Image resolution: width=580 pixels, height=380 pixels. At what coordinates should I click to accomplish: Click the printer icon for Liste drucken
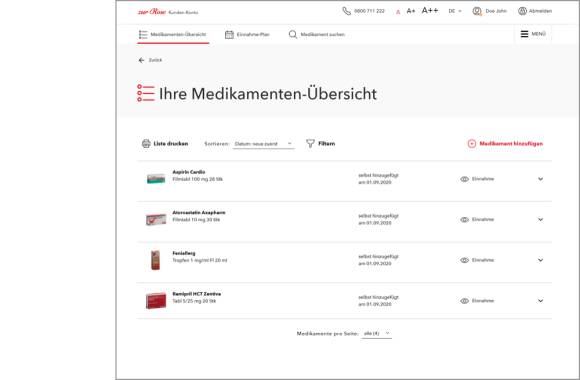[x=146, y=144]
